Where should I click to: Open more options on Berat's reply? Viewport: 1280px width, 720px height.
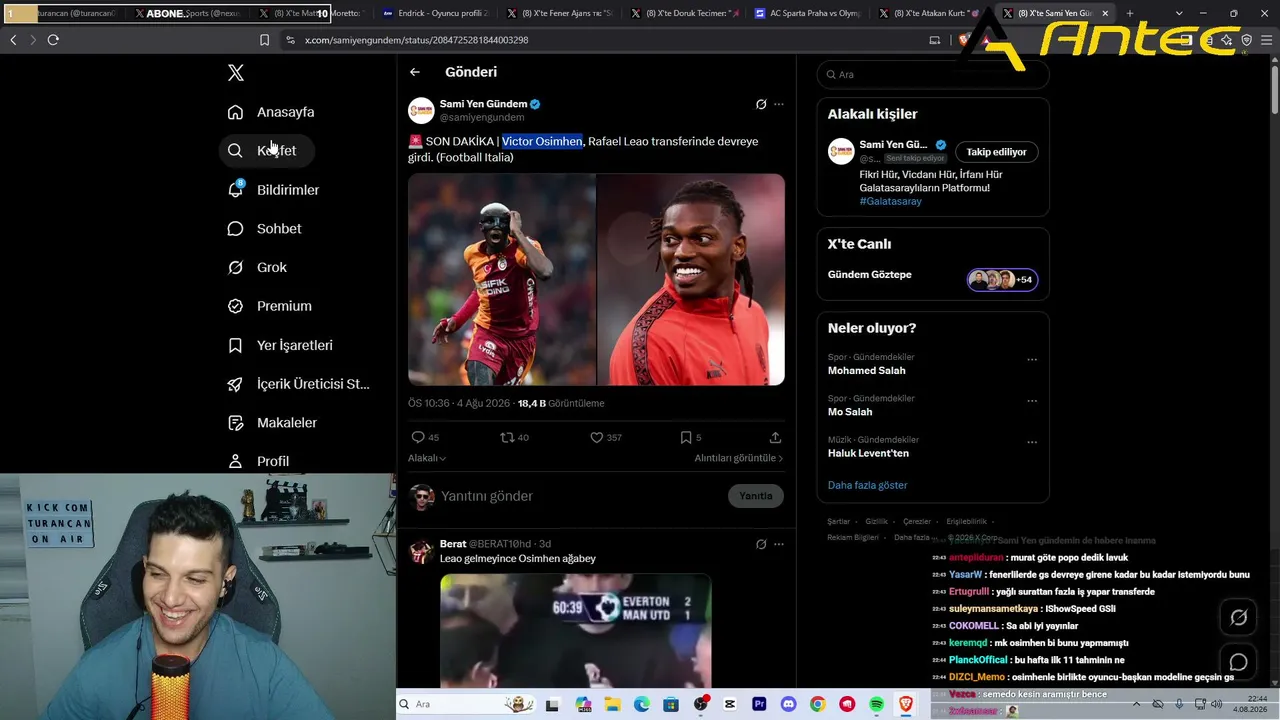[779, 544]
